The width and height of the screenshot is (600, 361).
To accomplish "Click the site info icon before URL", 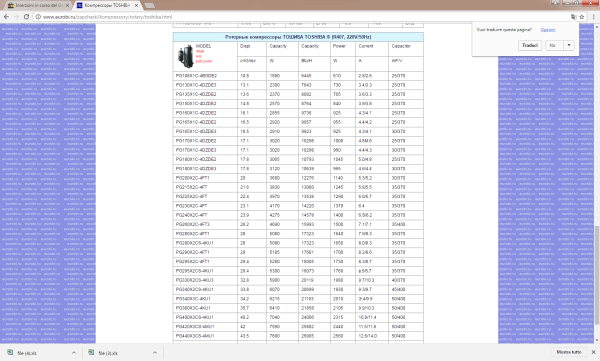I will 38,17.
